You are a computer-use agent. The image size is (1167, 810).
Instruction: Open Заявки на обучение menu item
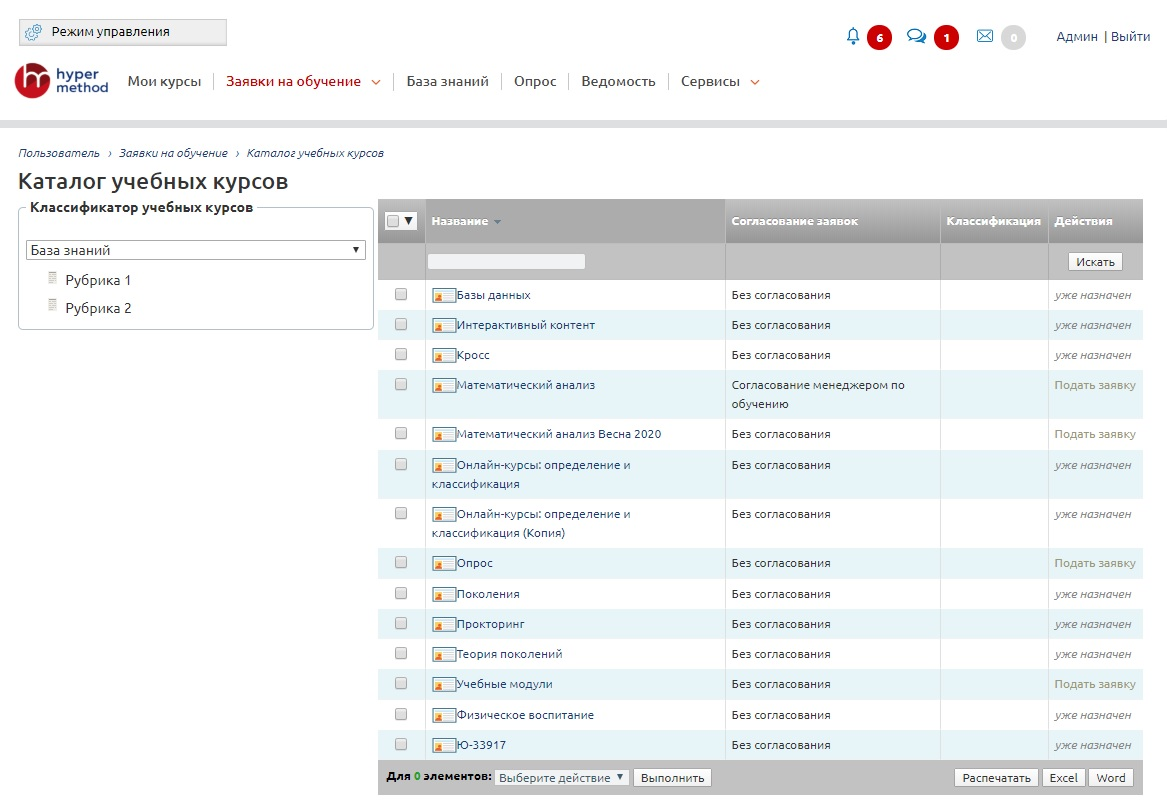[293, 81]
